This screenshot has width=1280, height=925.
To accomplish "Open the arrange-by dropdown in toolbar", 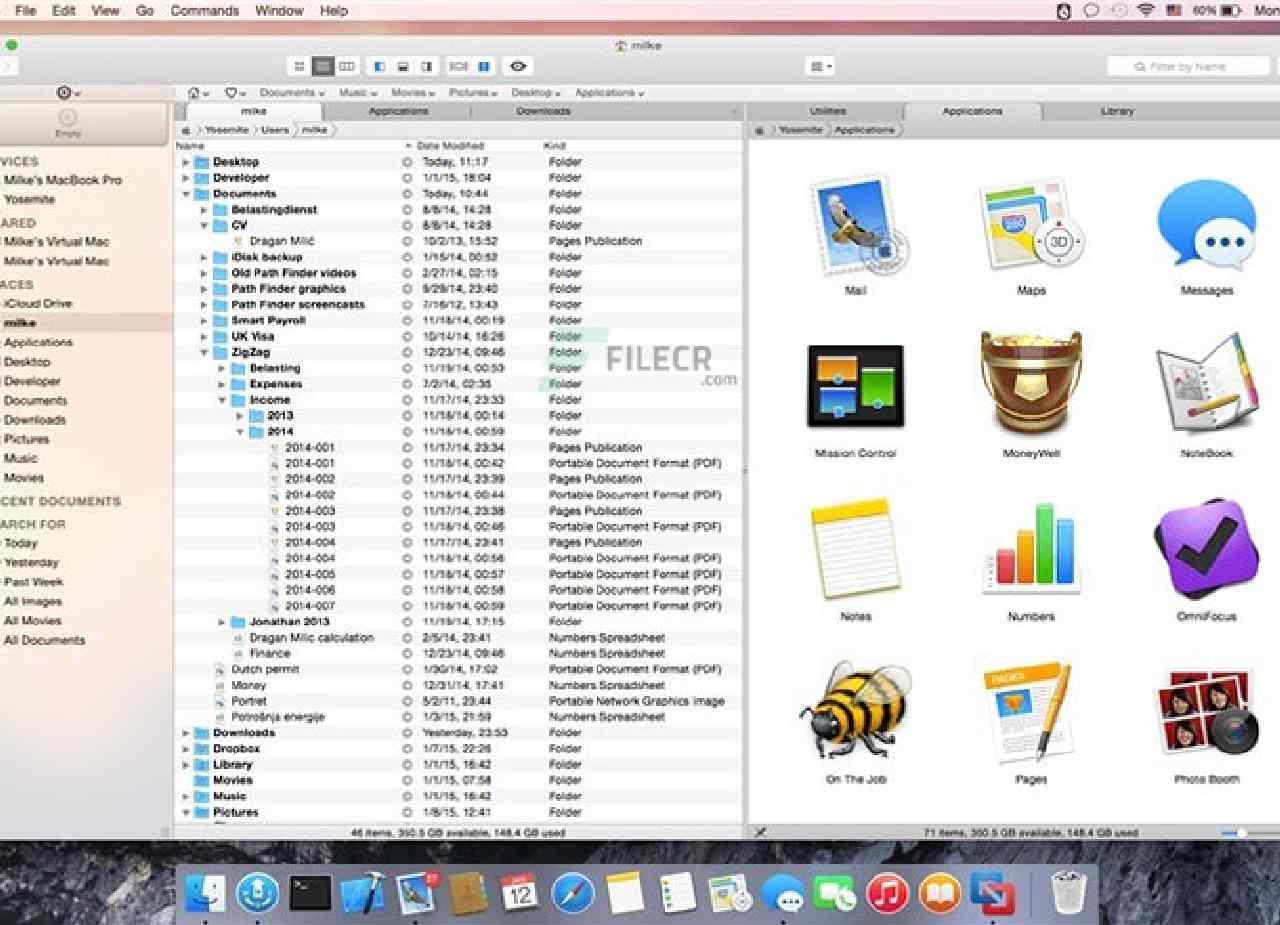I will point(821,66).
